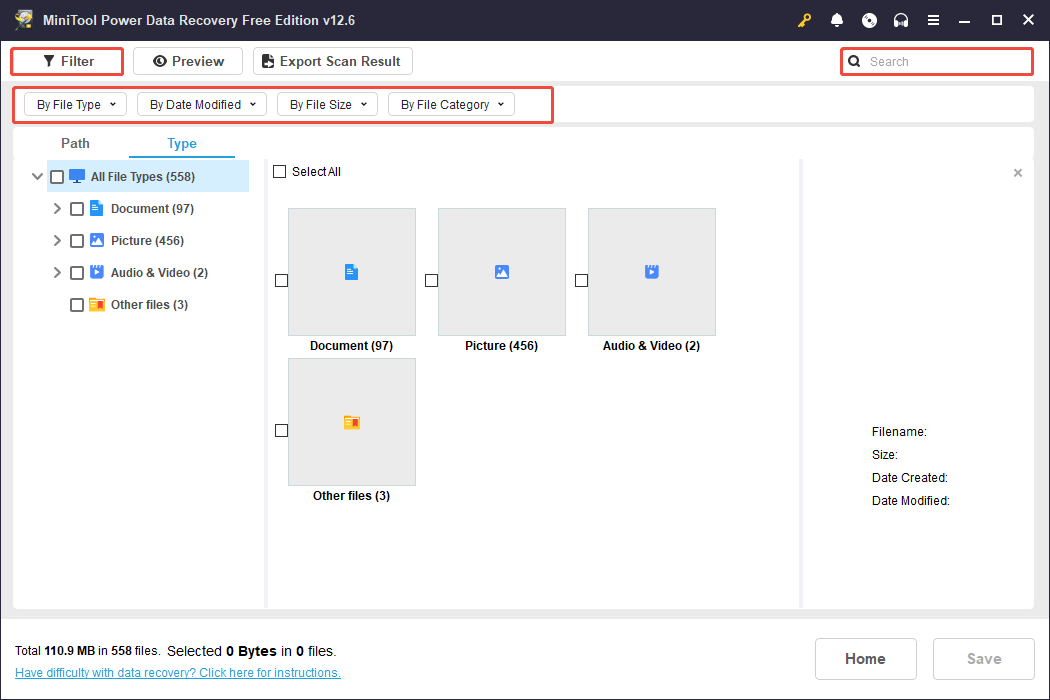Switch to the Path tab
1050x700 pixels.
click(75, 143)
